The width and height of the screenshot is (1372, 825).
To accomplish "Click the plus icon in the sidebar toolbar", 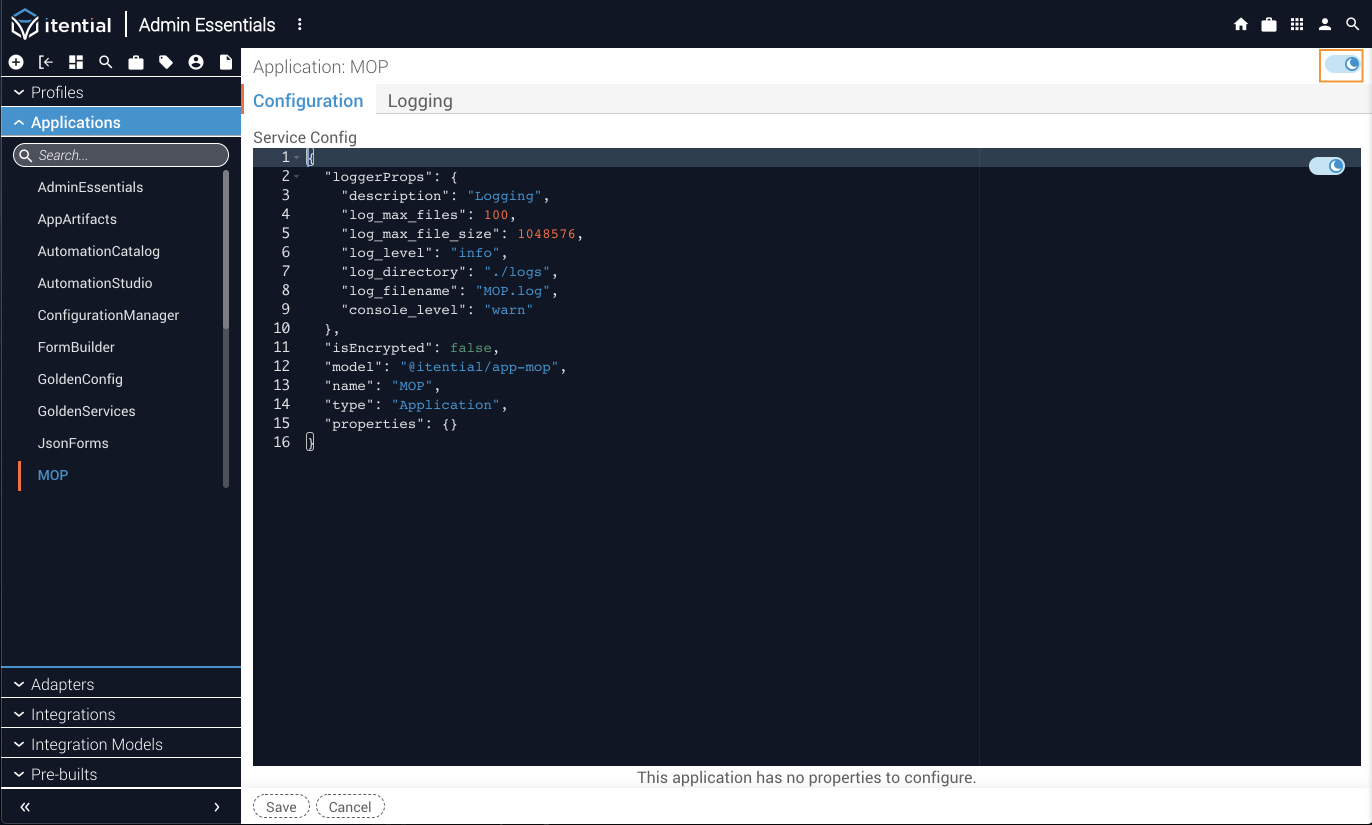I will 16,63.
